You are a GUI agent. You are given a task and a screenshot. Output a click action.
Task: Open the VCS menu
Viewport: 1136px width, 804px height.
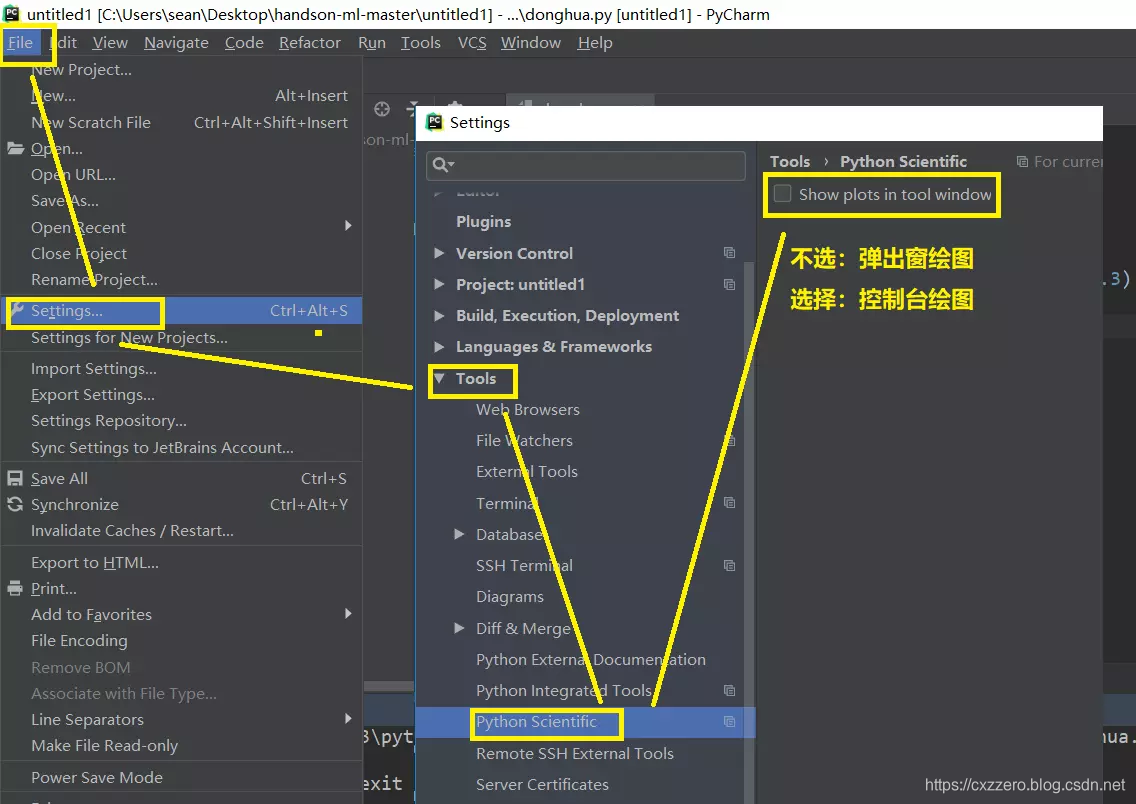472,43
